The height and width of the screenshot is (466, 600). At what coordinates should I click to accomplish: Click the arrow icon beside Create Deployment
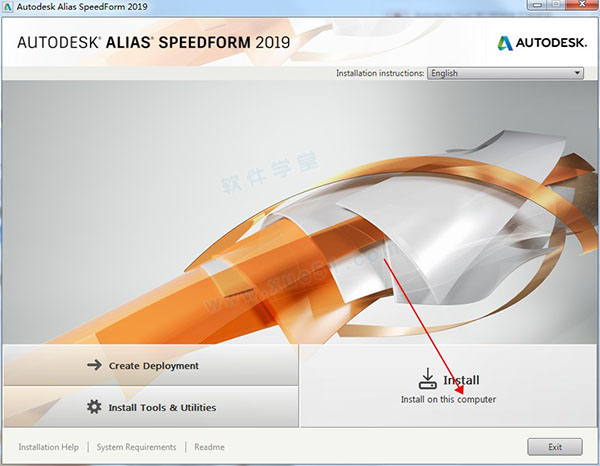pos(94,365)
